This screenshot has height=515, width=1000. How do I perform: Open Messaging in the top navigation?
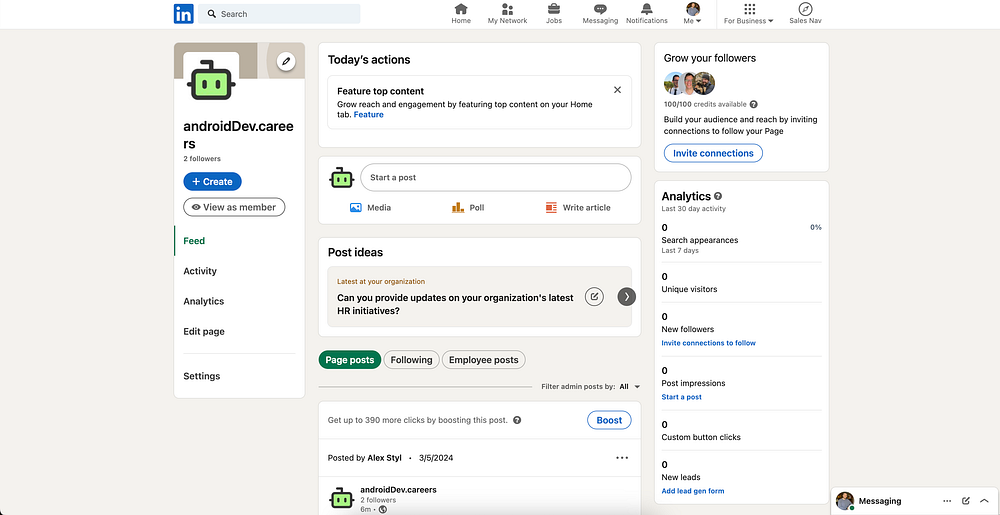600,13
